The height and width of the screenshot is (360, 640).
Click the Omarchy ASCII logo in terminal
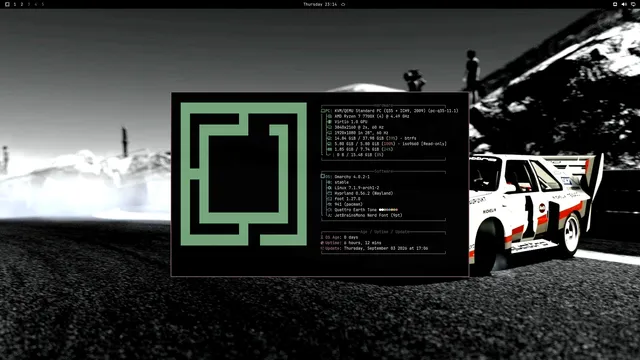[x=244, y=174]
